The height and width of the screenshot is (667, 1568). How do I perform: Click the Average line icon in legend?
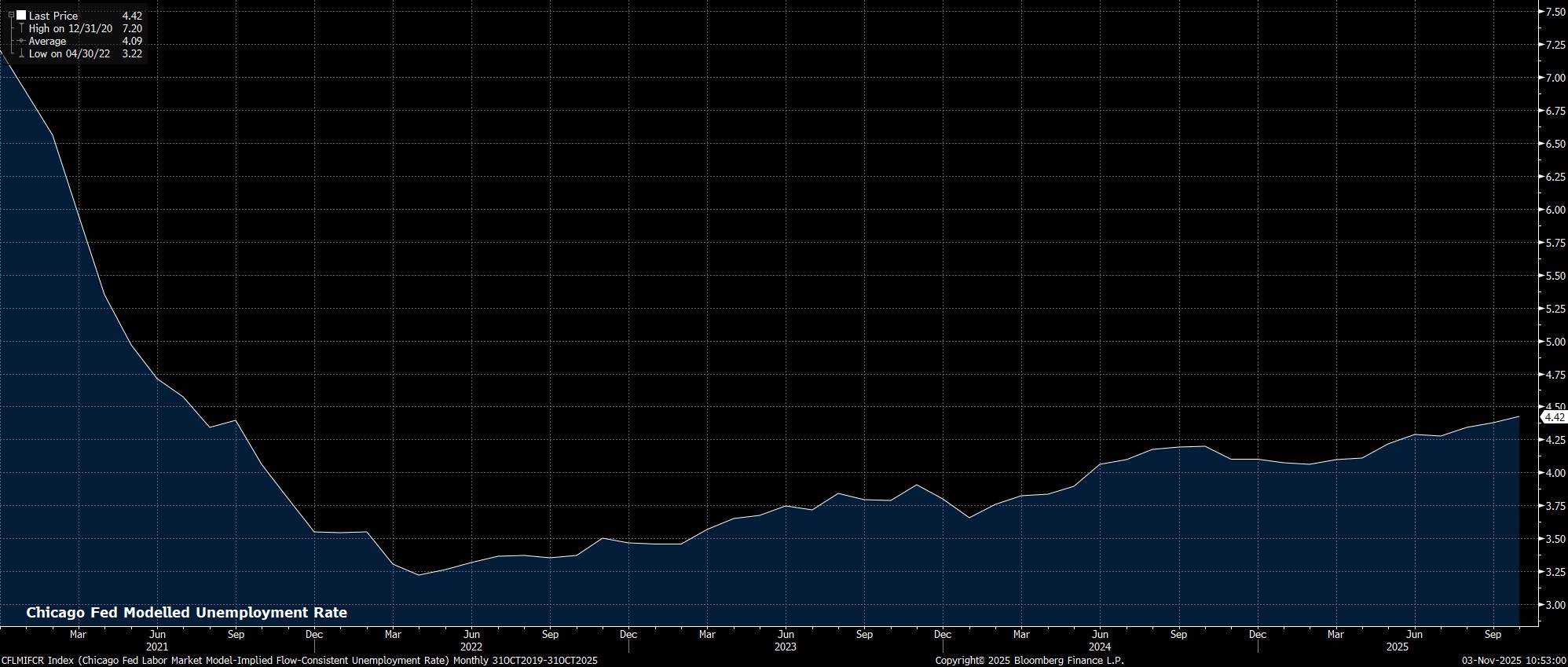21,41
